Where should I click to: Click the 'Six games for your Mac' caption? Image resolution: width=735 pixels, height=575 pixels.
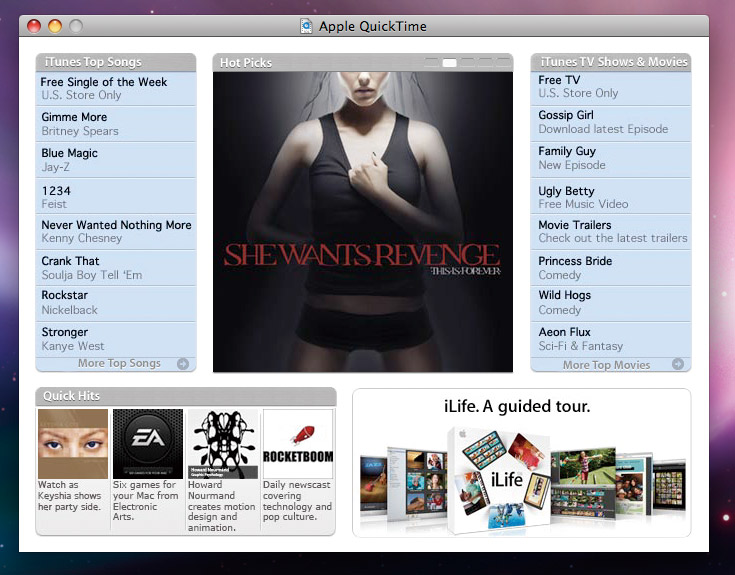pos(145,501)
